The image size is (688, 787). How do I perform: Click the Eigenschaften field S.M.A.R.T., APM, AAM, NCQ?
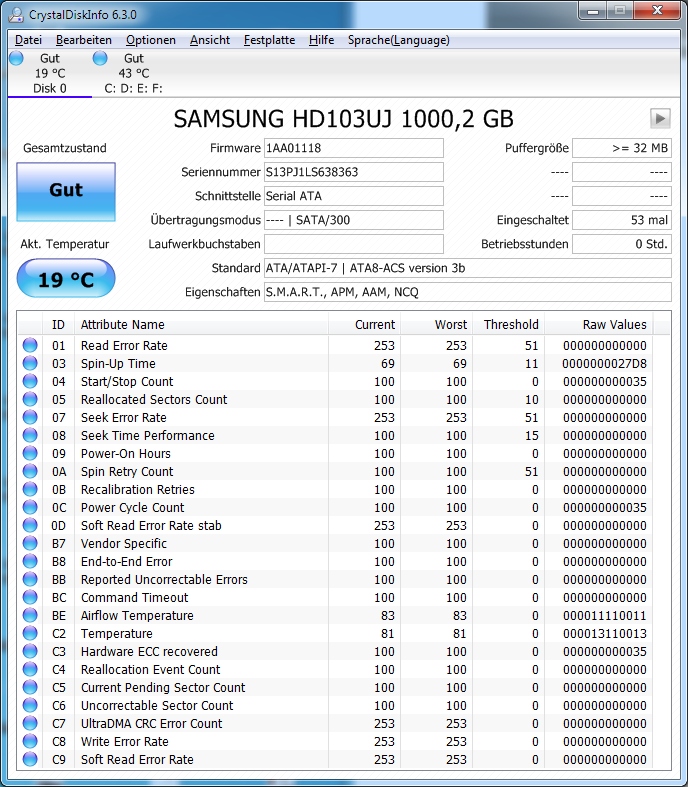(x=468, y=292)
